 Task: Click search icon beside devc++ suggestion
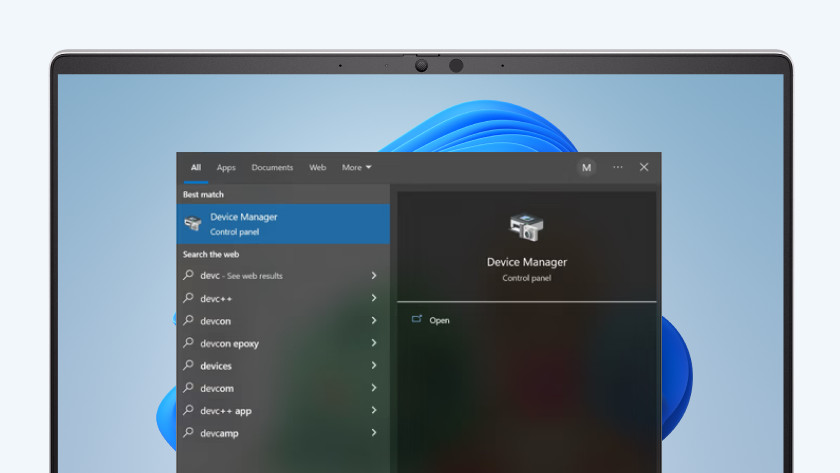[x=188, y=297]
